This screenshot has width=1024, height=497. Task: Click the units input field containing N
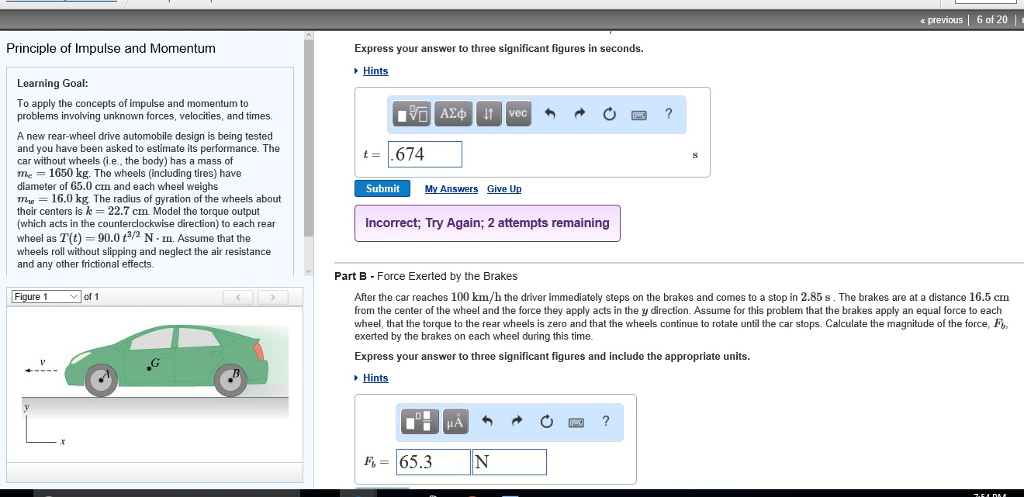click(509, 462)
